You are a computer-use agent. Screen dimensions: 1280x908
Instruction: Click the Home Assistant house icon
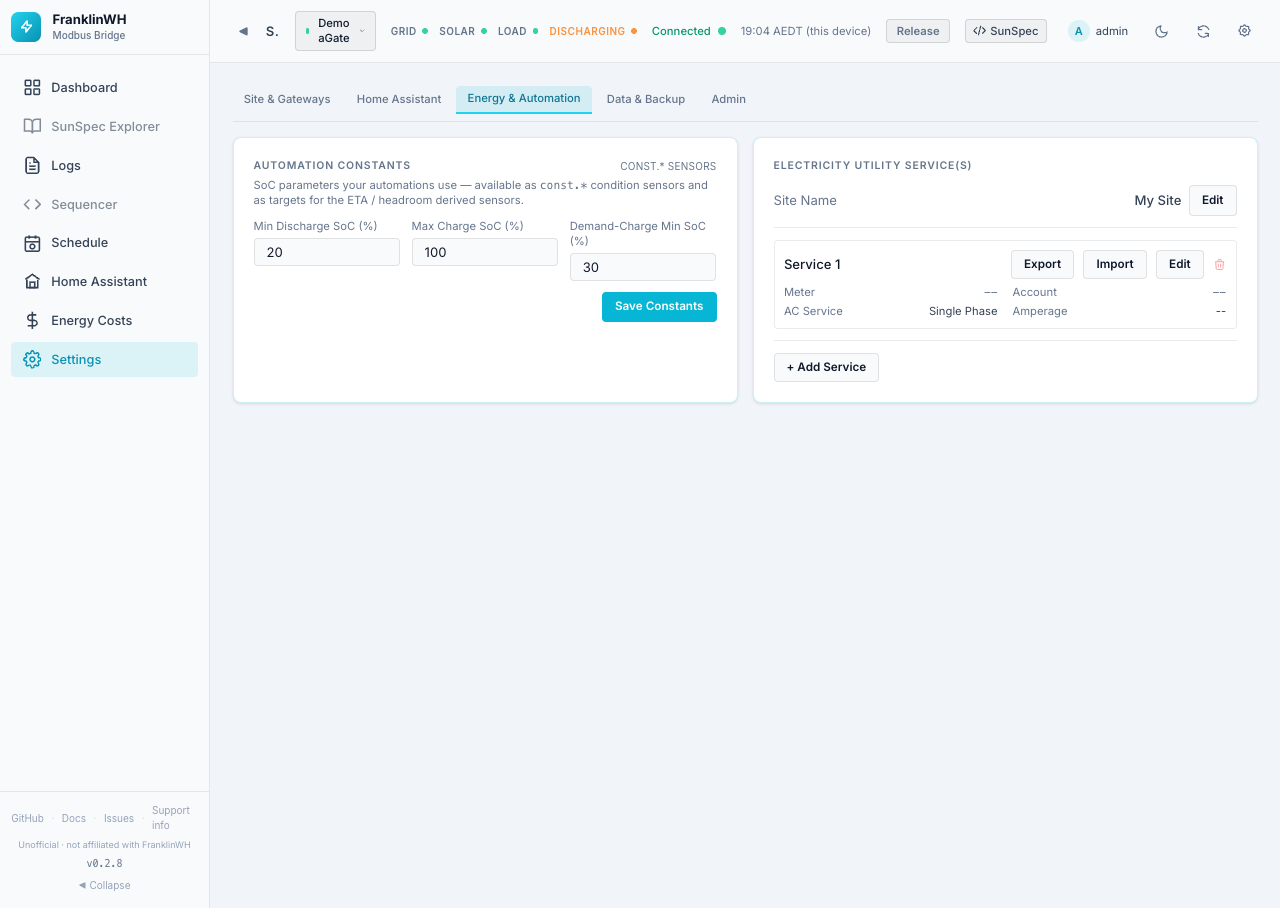32,282
